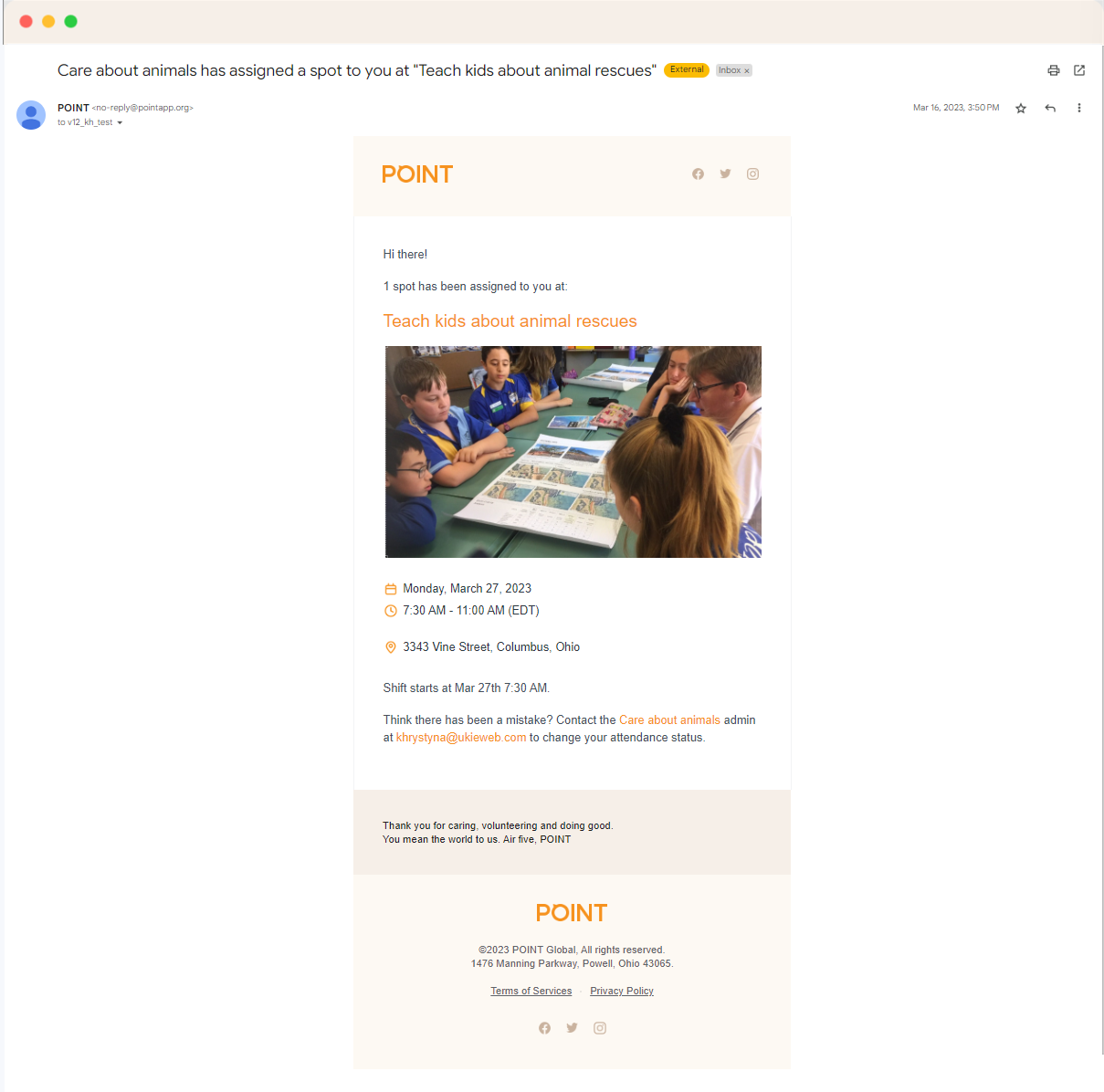Reply to the email with arrow icon
This screenshot has width=1104, height=1092.
[1050, 108]
